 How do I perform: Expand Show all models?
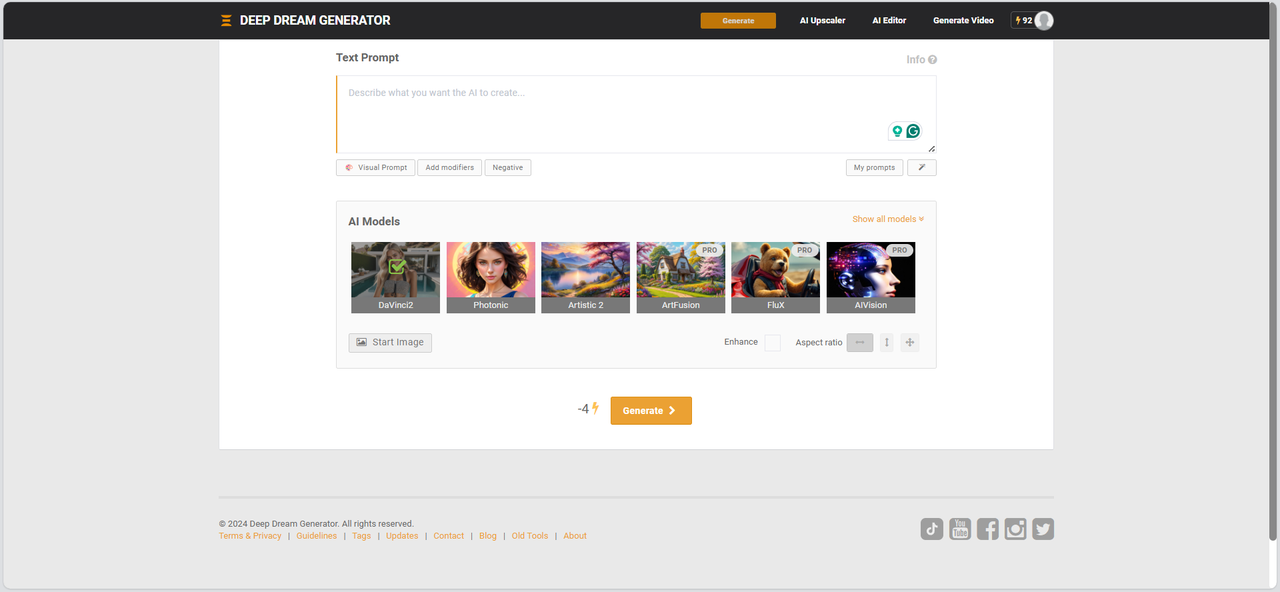888,219
